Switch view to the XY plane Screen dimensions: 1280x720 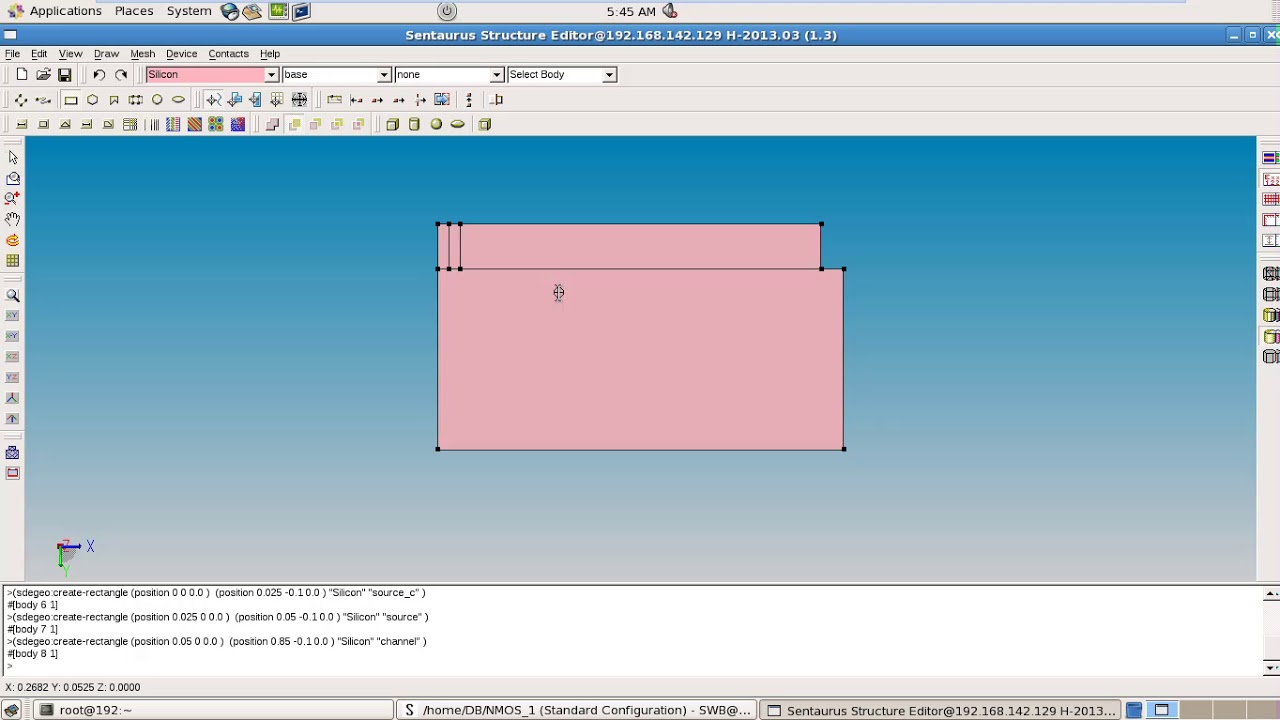pyautogui.click(x=13, y=315)
